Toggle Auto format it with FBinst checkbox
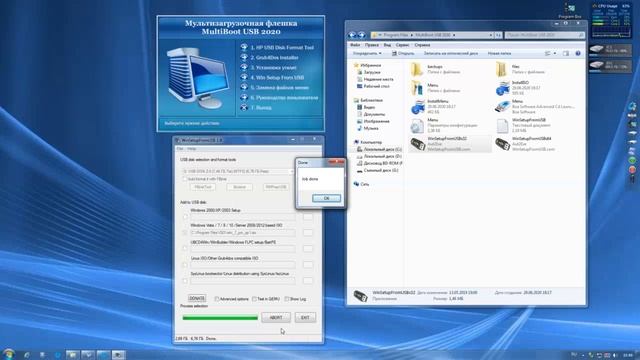This screenshot has width=640, height=360. 184,179
